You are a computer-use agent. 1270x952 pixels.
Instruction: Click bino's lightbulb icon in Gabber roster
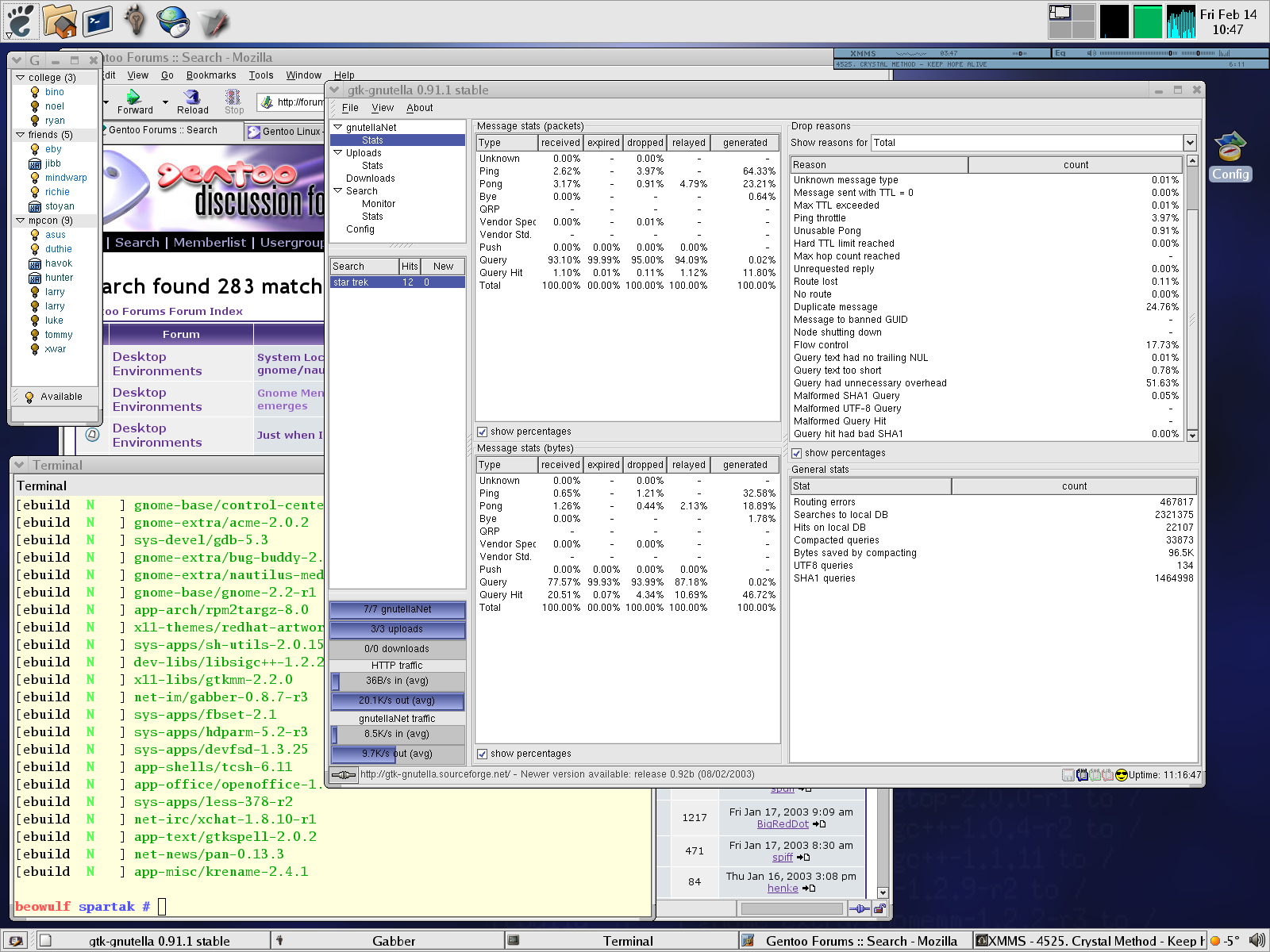click(35, 92)
